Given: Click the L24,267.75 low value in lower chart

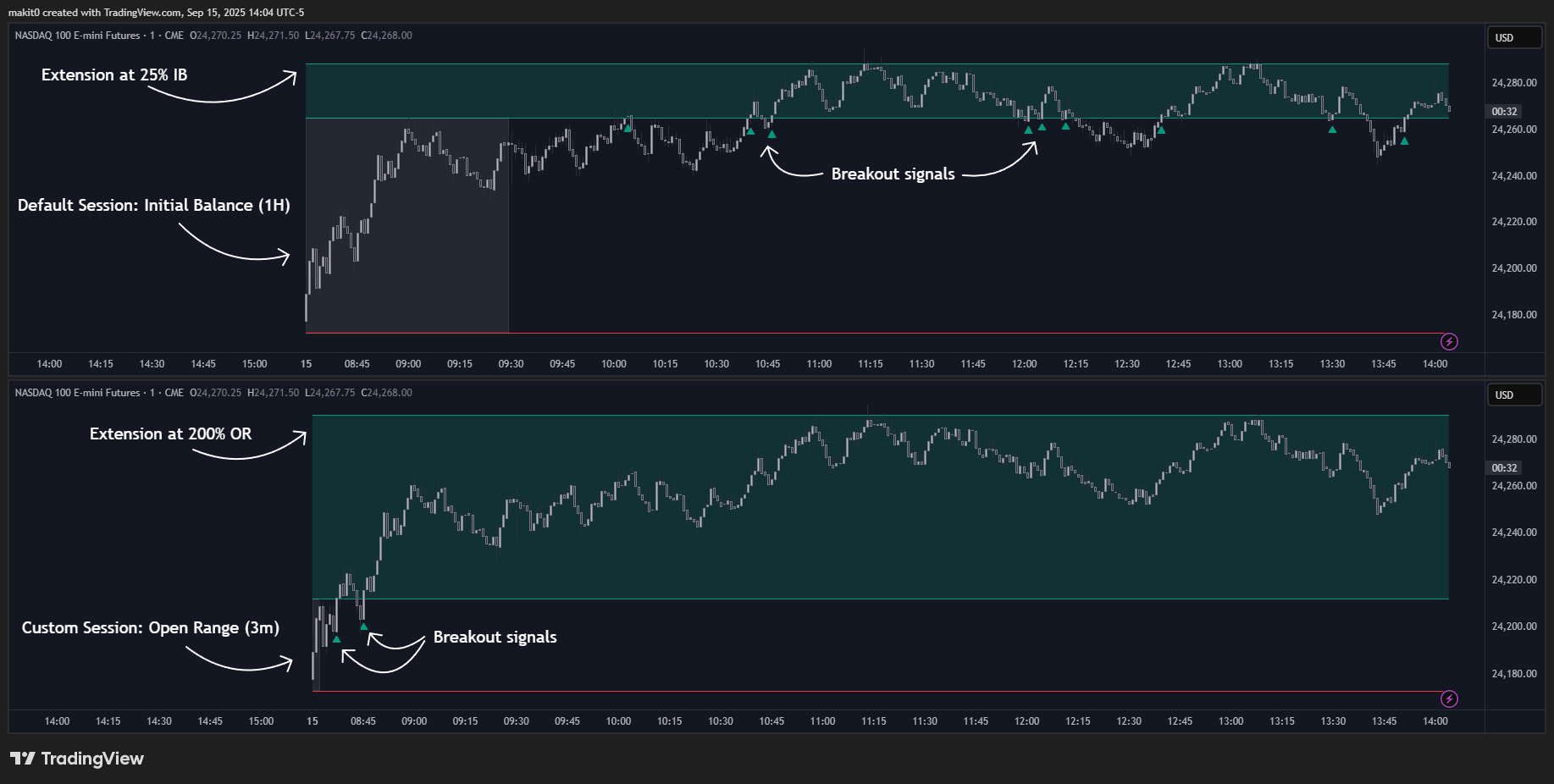Looking at the screenshot, I should (x=329, y=393).
